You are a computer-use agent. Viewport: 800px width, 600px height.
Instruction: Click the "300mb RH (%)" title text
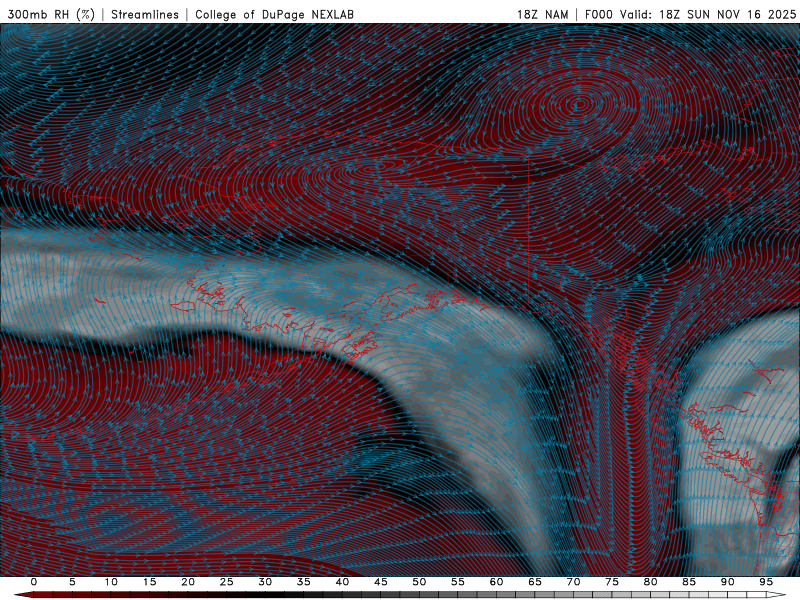51,14
